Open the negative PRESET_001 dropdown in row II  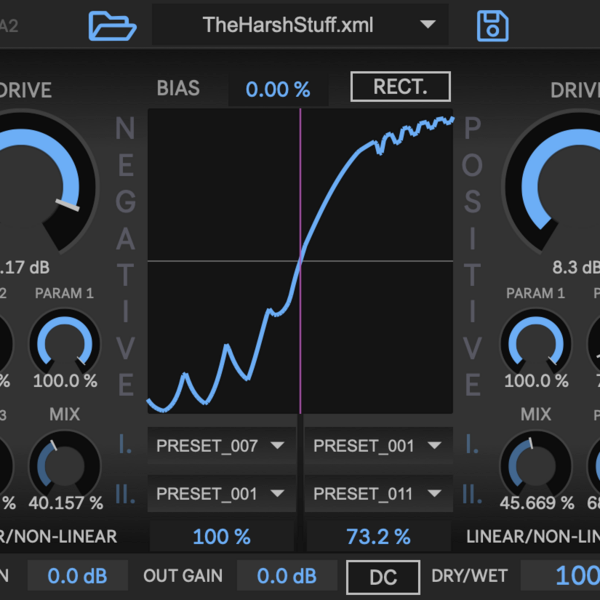pos(221,493)
